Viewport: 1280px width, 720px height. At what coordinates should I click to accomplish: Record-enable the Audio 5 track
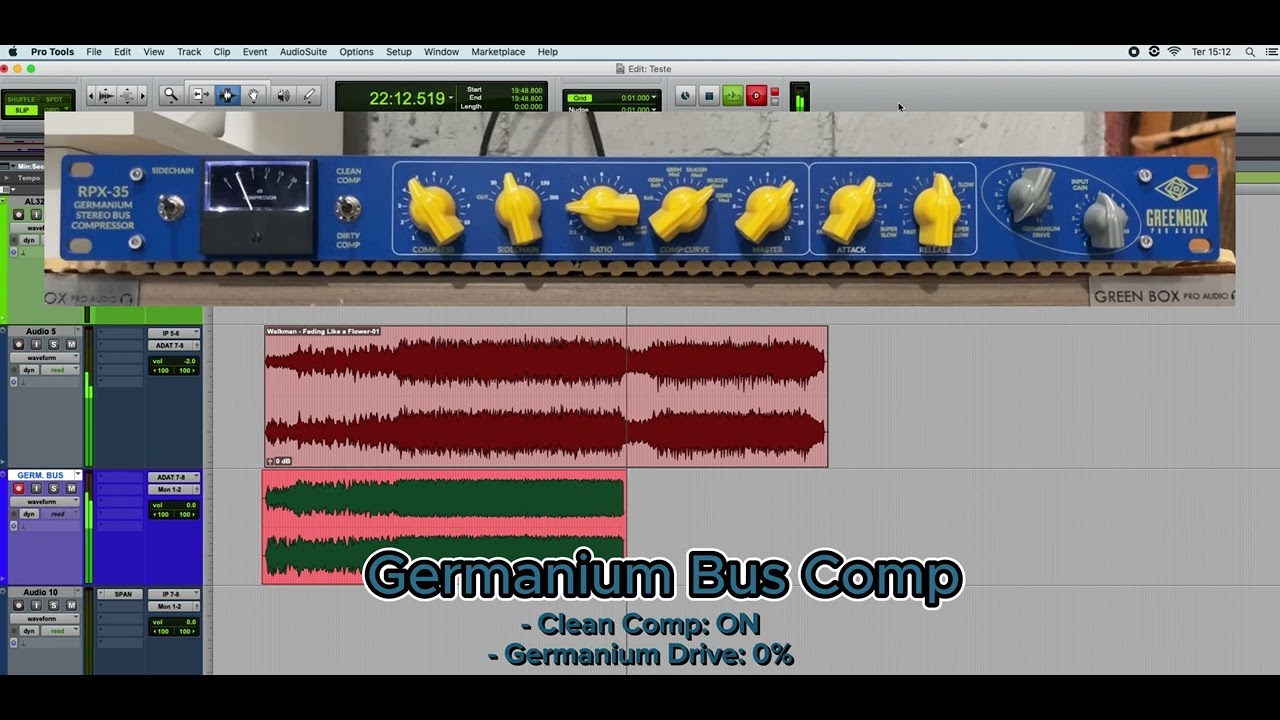[x=18, y=344]
